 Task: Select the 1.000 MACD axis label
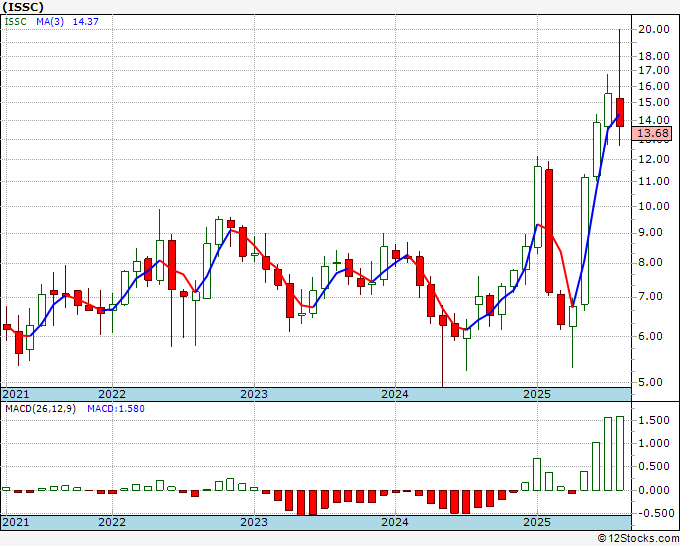[654, 444]
